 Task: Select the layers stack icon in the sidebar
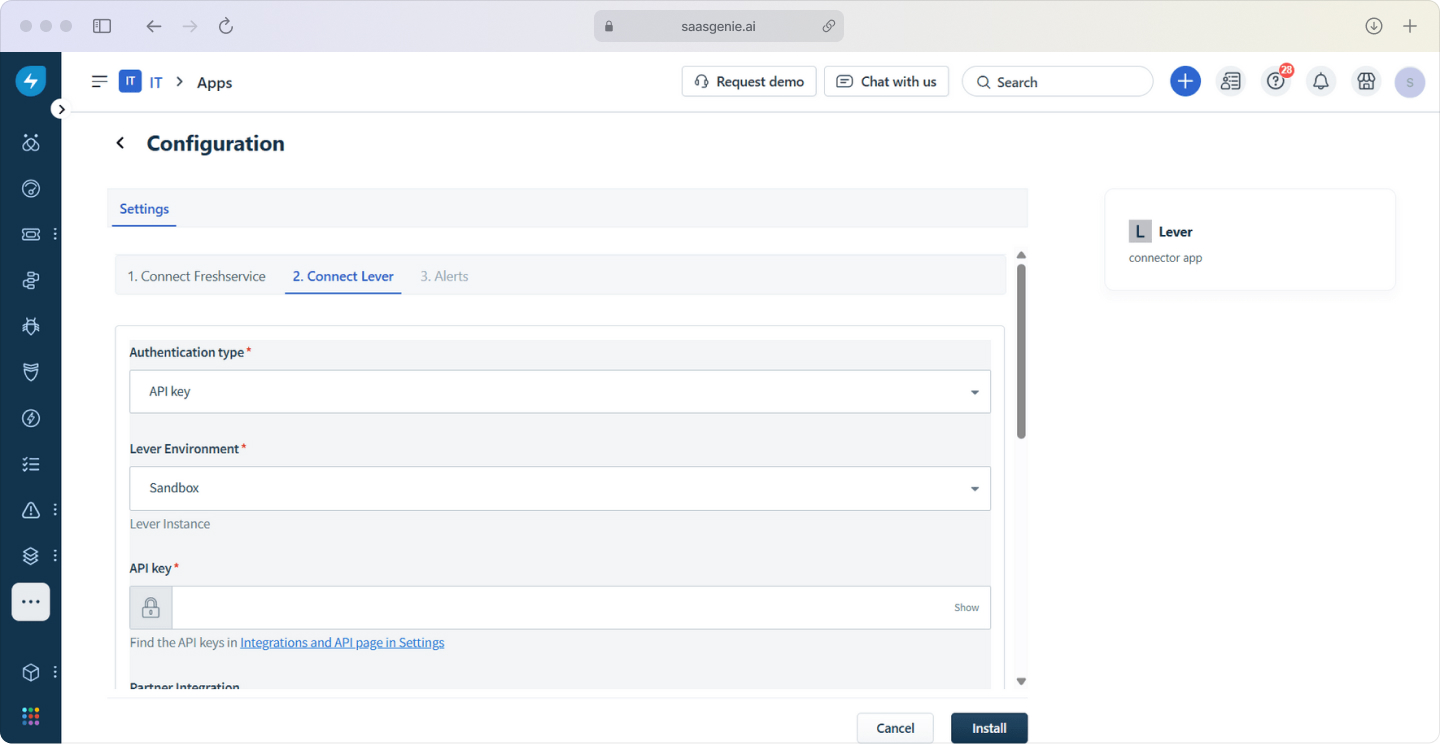coord(29,555)
